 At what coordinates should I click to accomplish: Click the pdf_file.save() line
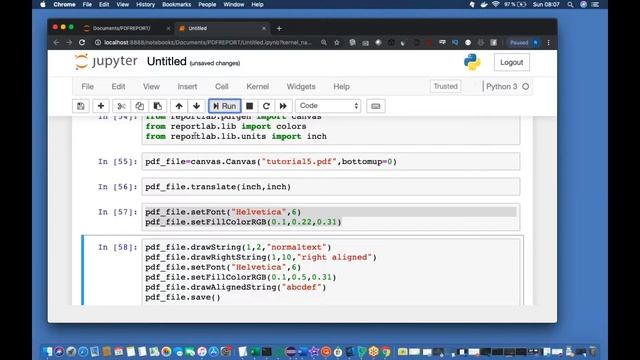pos(183,298)
